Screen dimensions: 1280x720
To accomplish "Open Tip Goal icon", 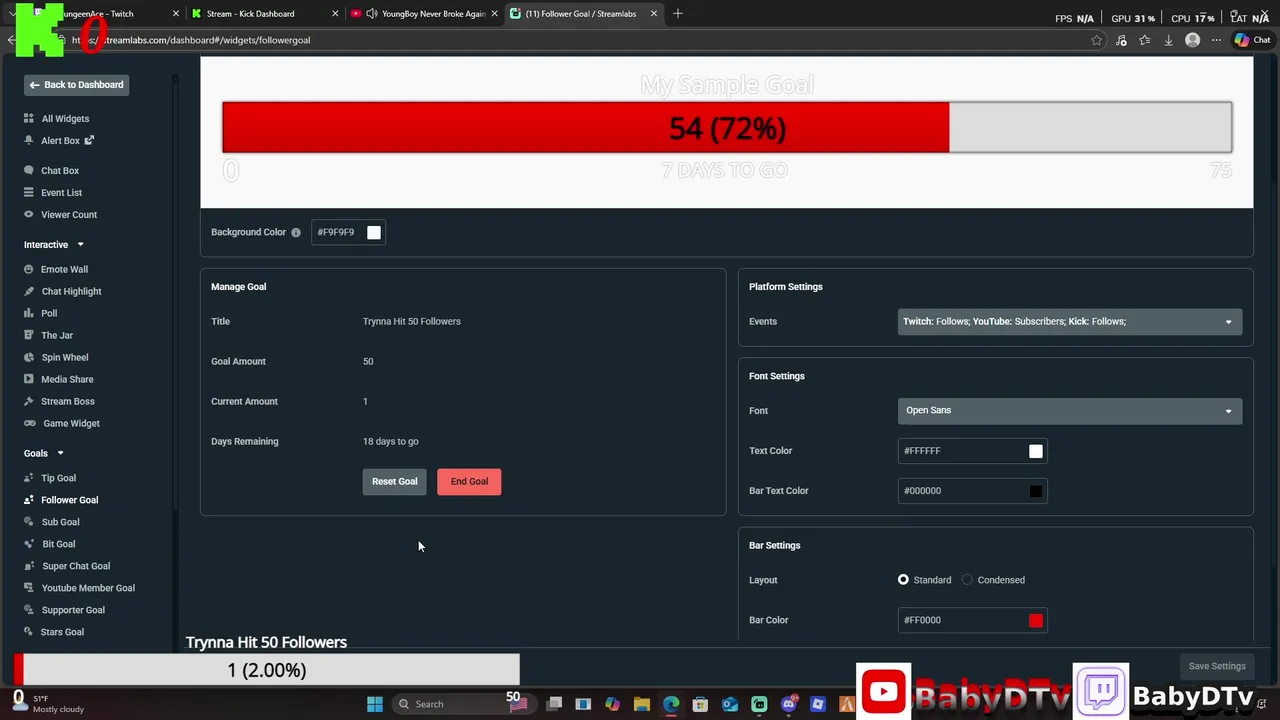I will 29,478.
